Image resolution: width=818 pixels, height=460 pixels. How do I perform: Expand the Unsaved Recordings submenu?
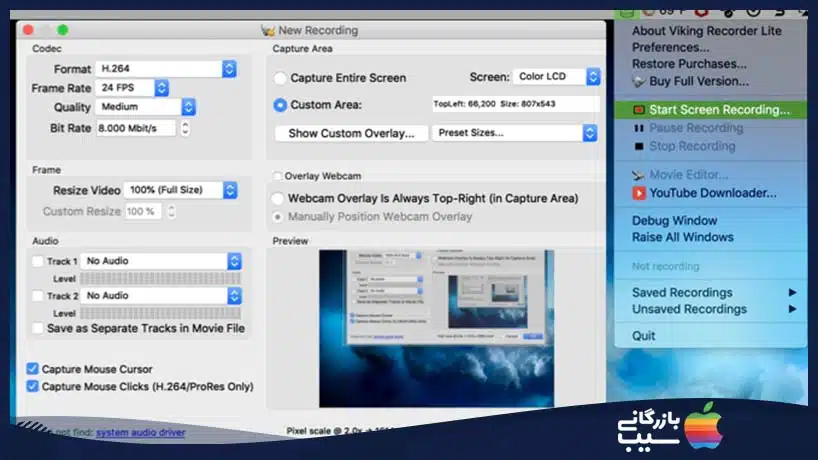[x=711, y=309]
